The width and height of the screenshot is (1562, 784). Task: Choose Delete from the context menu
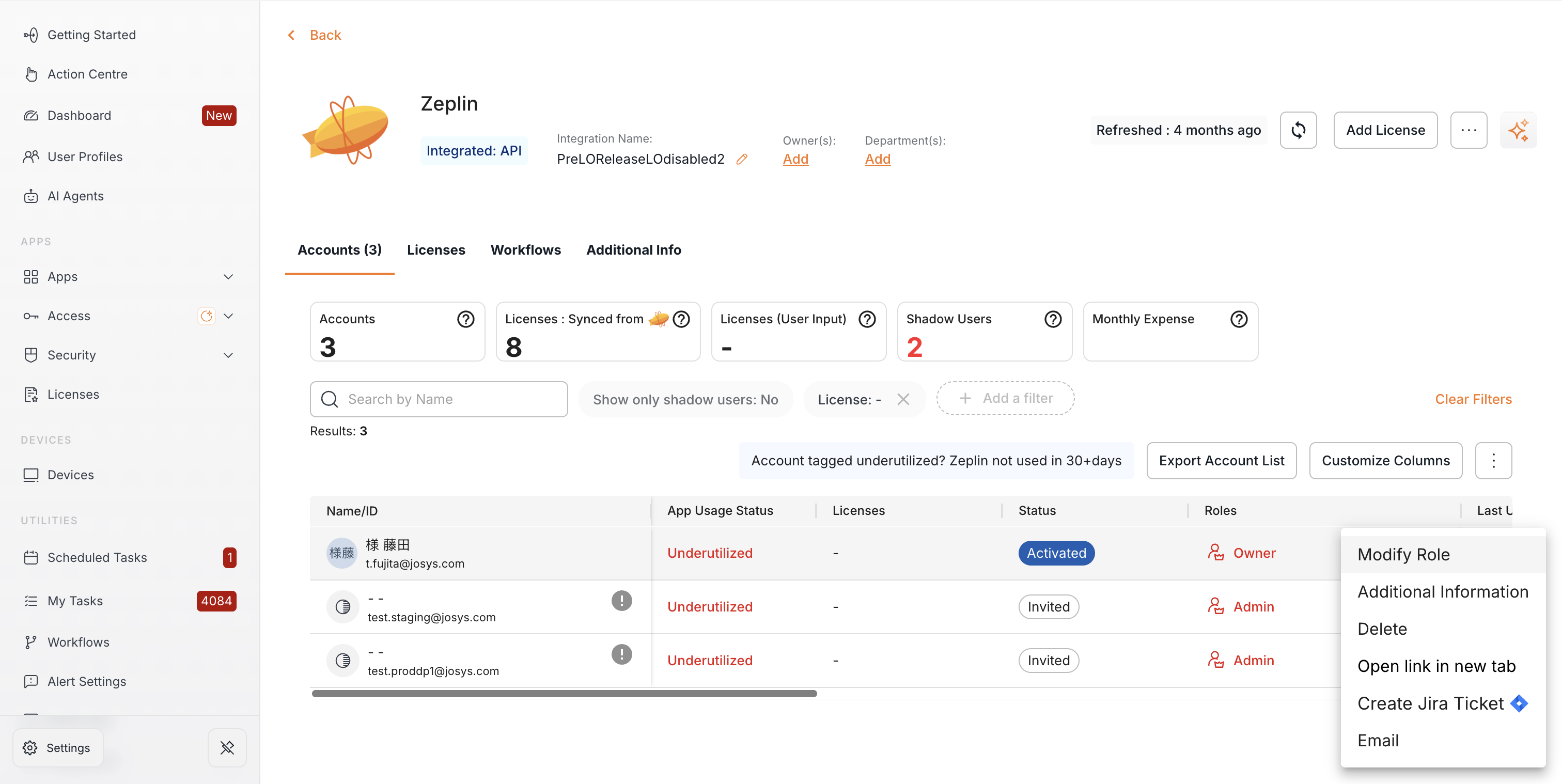click(1443, 629)
